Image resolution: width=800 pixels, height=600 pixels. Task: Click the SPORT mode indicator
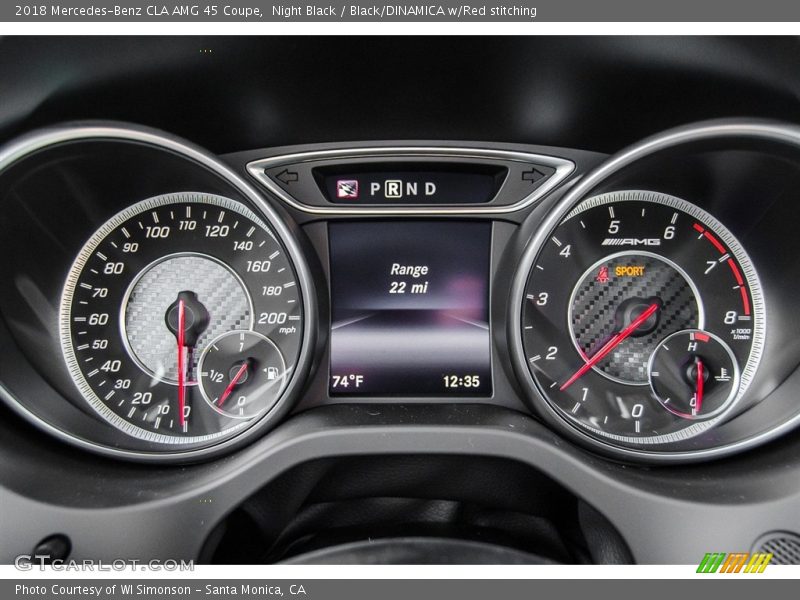[629, 271]
